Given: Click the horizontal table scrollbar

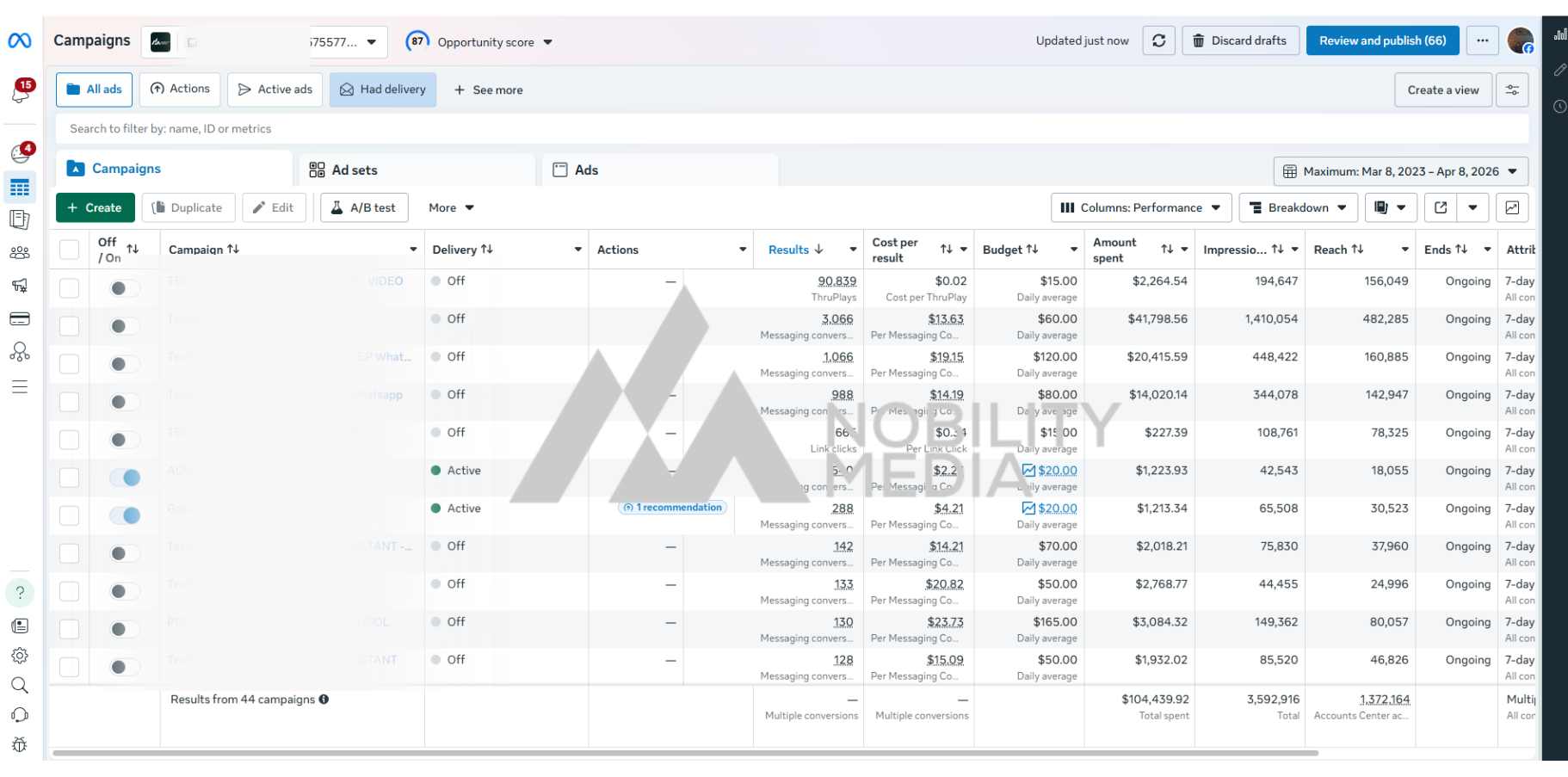Looking at the screenshot, I should coord(685,753).
